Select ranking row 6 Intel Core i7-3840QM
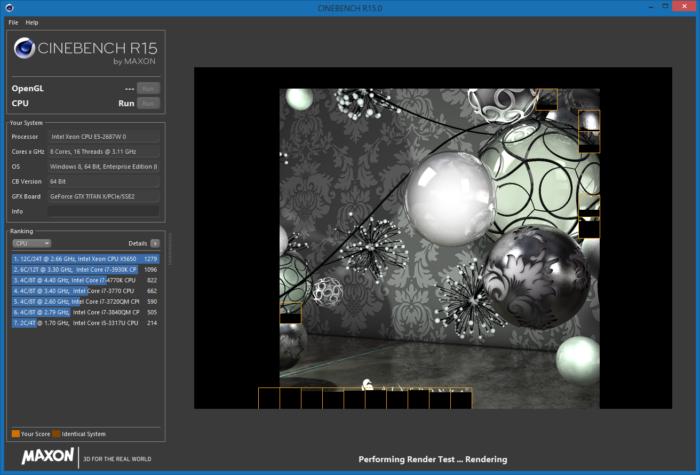Image resolution: width=700 pixels, height=475 pixels. (85, 312)
